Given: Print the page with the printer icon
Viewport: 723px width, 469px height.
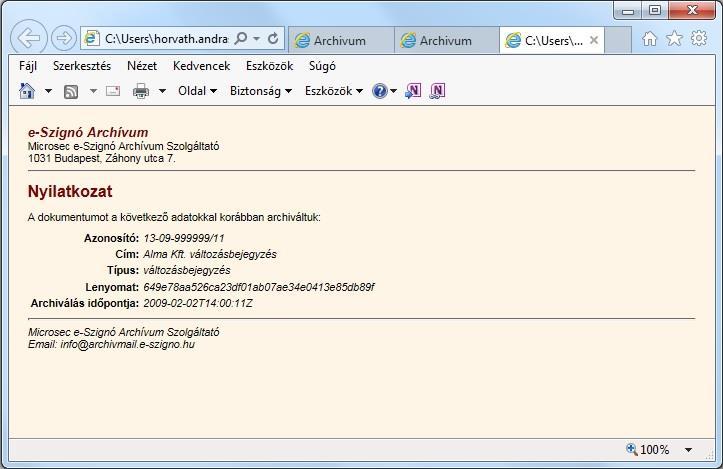Looking at the screenshot, I should click(x=141, y=91).
